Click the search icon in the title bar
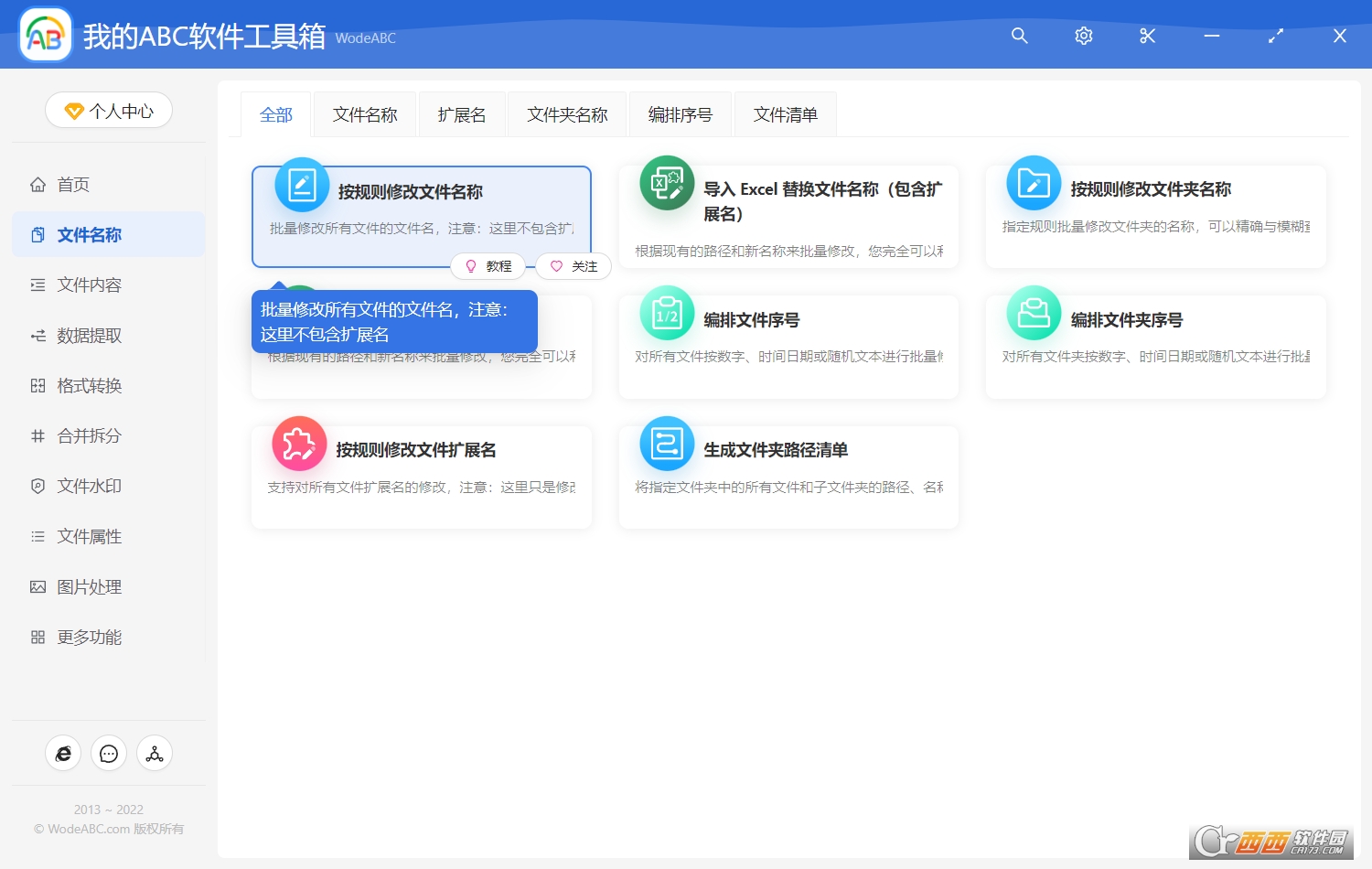 point(1019,37)
